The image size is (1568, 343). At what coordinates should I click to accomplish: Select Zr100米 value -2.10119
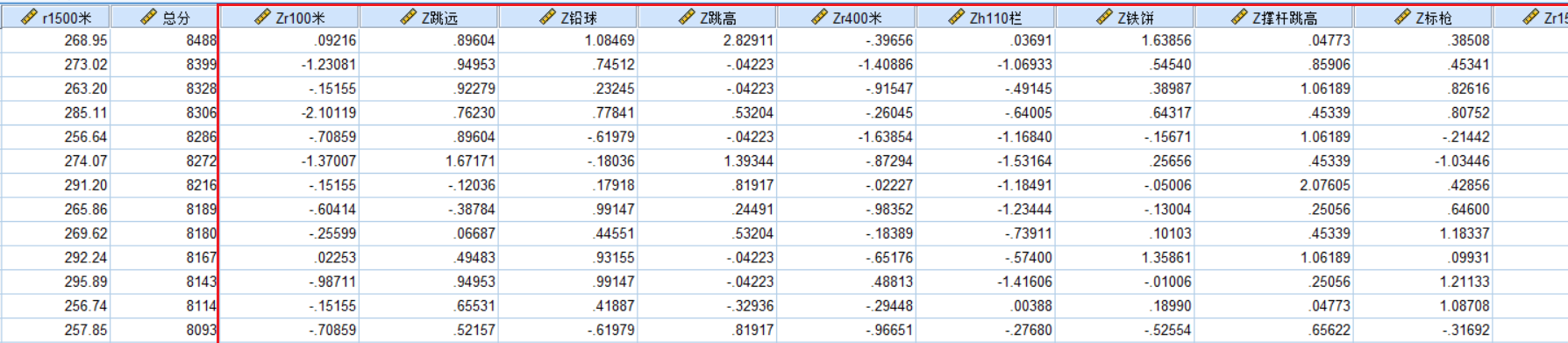coord(289,113)
